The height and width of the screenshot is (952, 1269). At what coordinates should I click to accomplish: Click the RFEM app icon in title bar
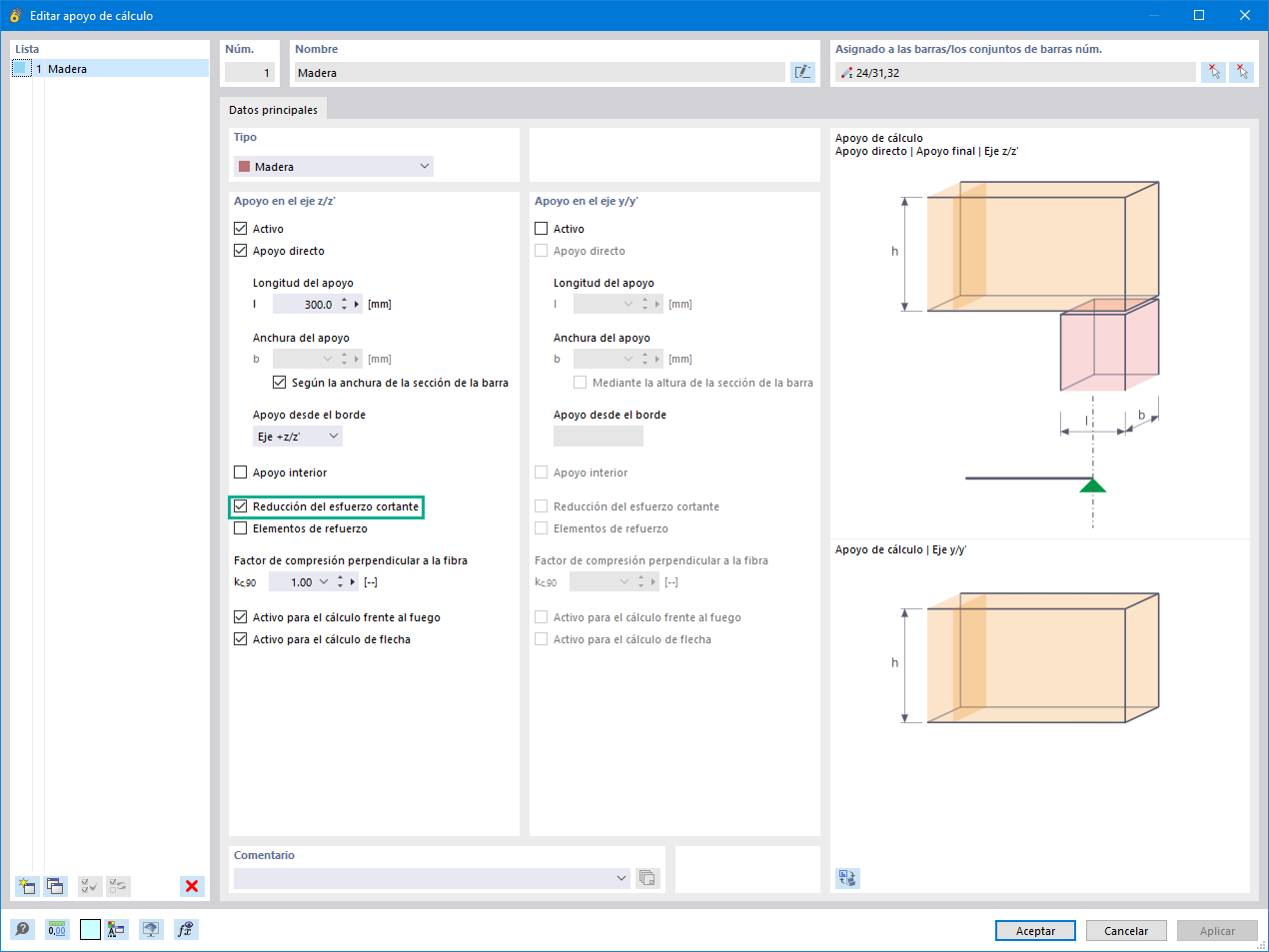[15, 15]
